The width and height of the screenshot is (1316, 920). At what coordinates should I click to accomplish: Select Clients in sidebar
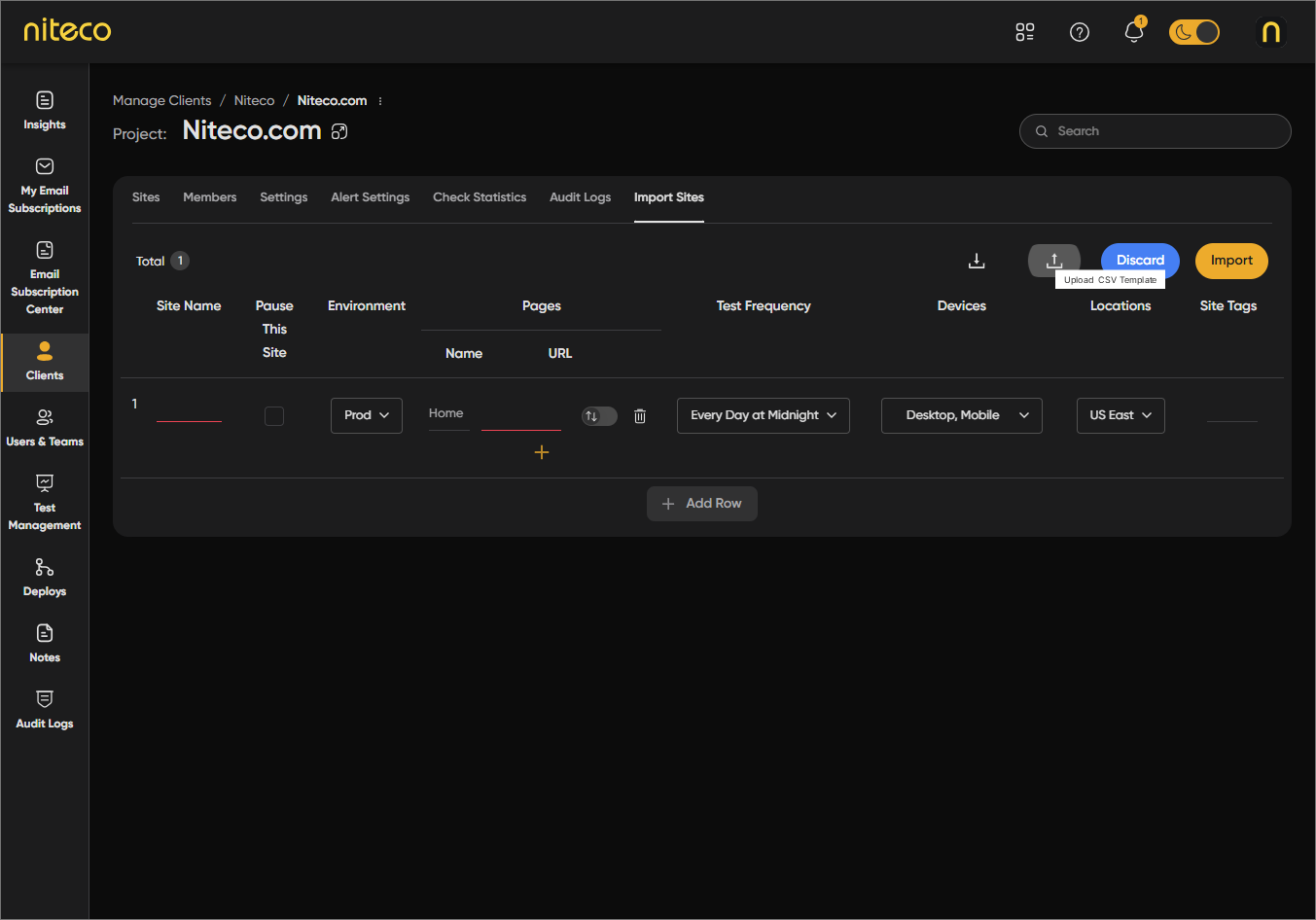(45, 362)
